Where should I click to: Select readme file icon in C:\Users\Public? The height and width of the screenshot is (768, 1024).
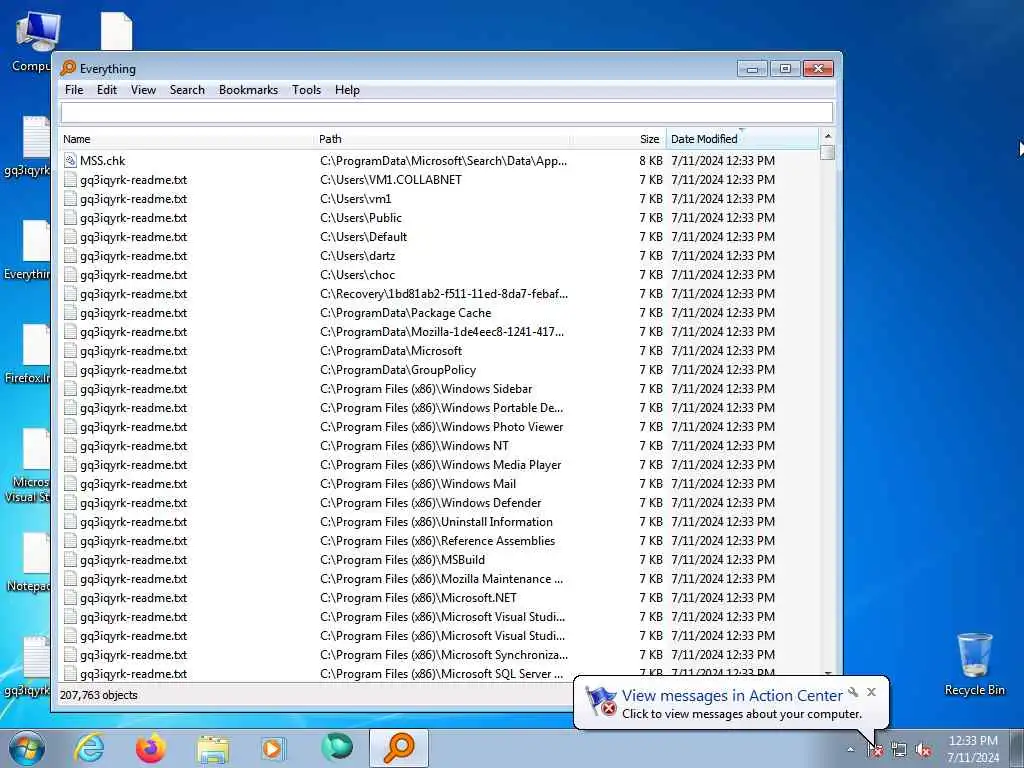click(x=71, y=217)
